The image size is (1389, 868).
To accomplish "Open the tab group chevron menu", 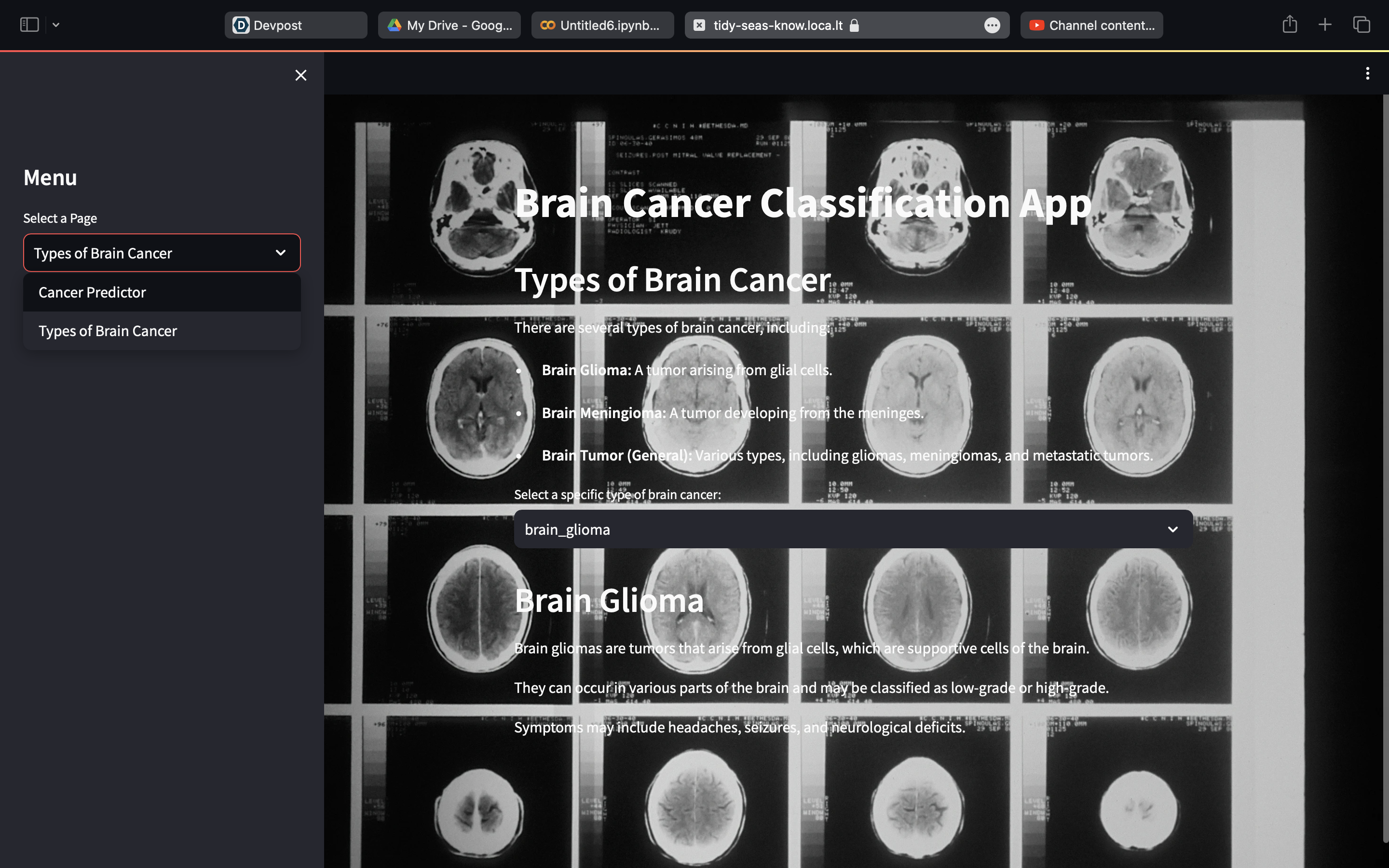I will pos(55,25).
